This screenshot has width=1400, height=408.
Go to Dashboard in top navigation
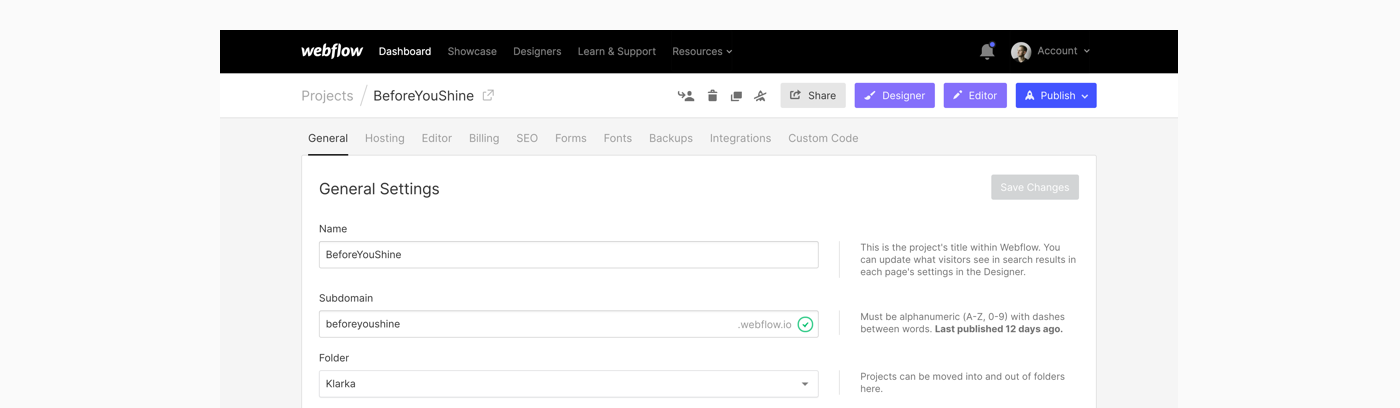pyautogui.click(x=405, y=51)
